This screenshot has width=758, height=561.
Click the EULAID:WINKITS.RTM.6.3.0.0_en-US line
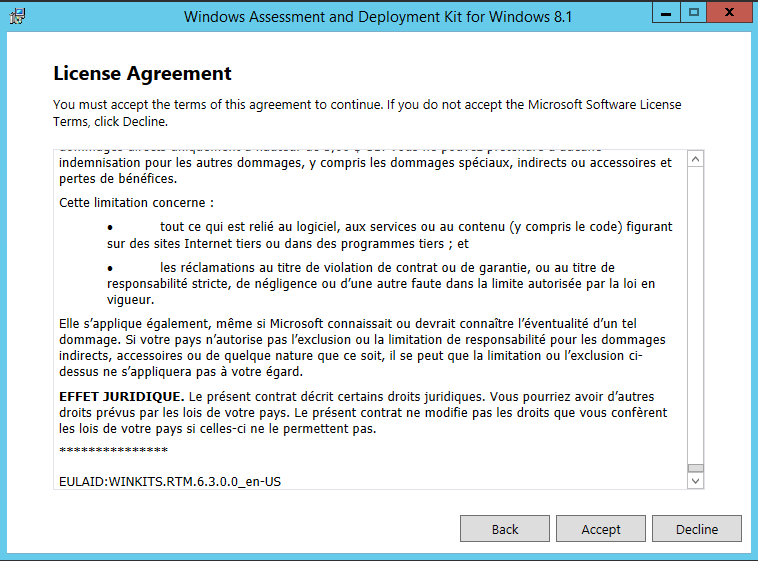pyautogui.click(x=170, y=482)
